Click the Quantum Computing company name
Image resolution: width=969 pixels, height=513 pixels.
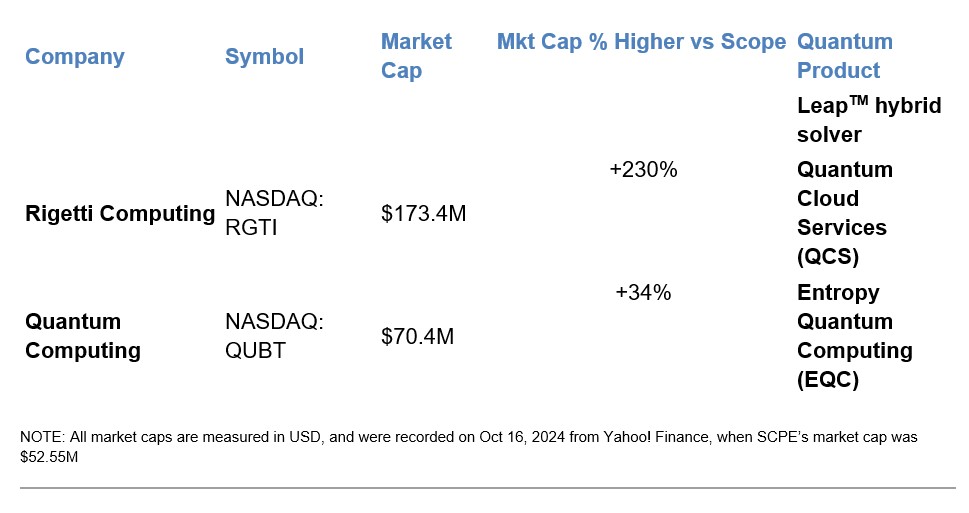[82, 336]
